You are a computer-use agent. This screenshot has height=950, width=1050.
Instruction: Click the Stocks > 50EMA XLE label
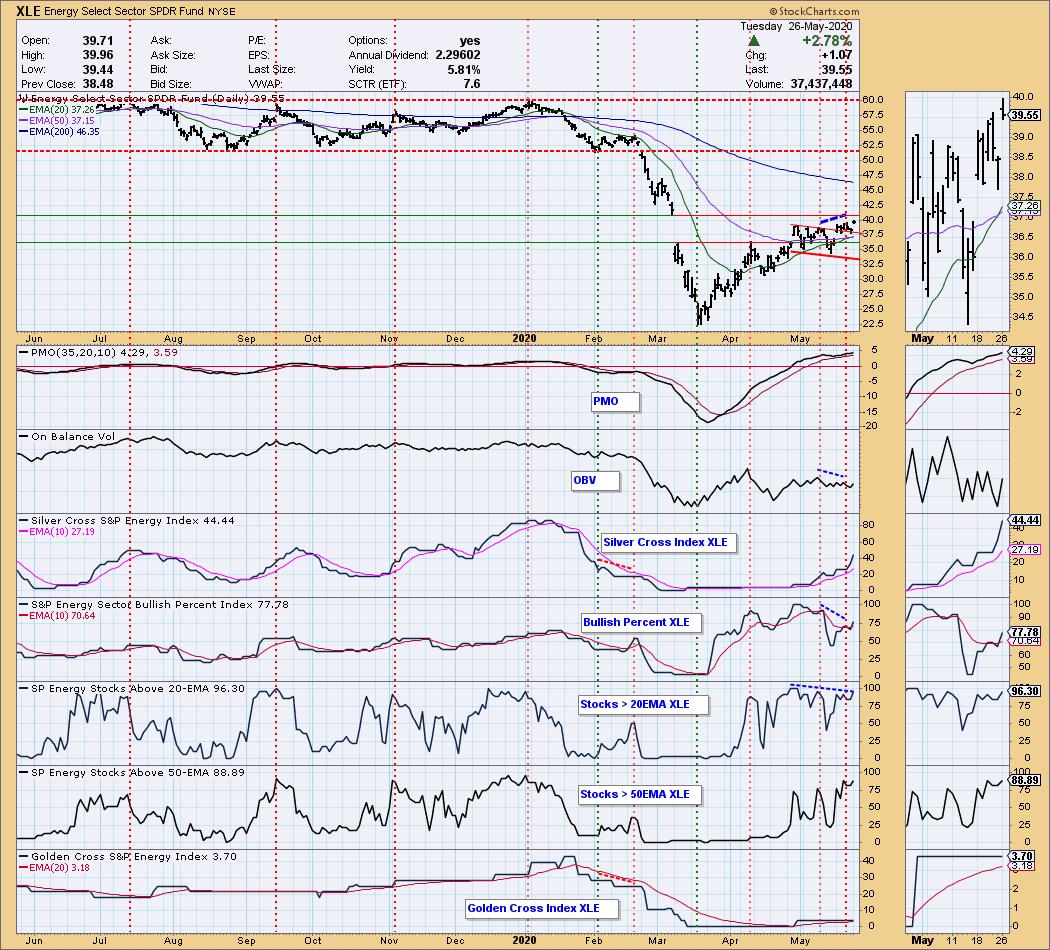pos(640,794)
